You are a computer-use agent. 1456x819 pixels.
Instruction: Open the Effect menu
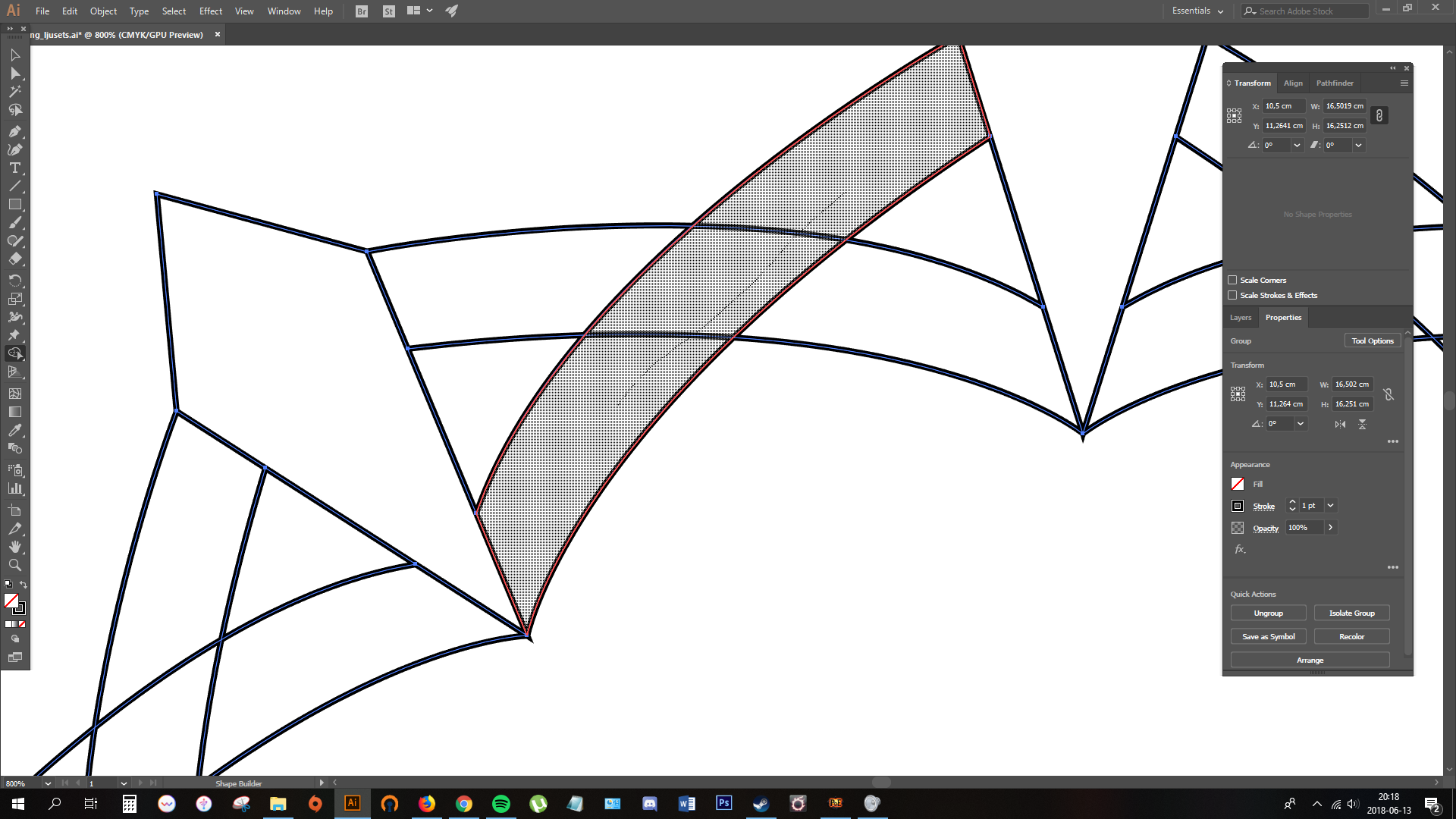pyautogui.click(x=211, y=11)
